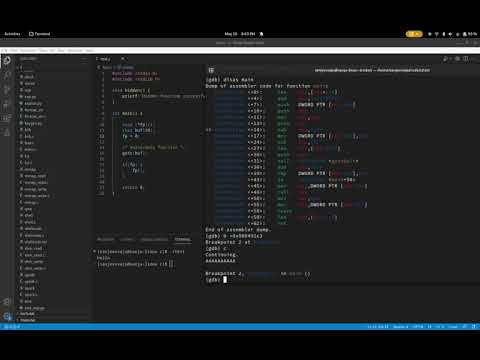Click the return 0 line in the editor
This screenshot has width=480, height=360.
133,187
